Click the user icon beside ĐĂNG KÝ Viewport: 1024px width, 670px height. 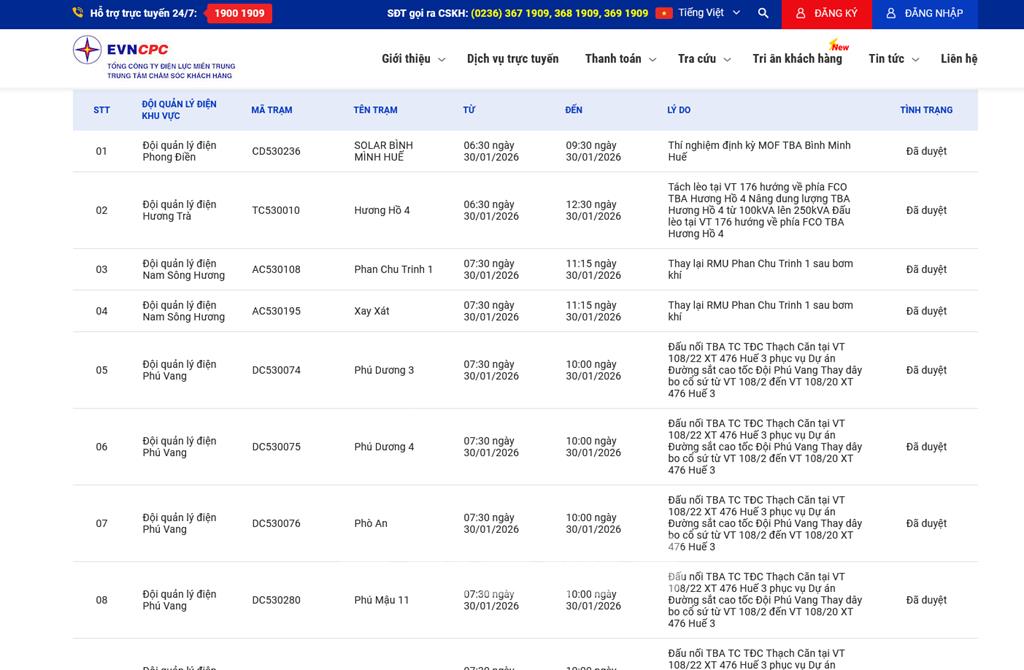pyautogui.click(x=800, y=13)
